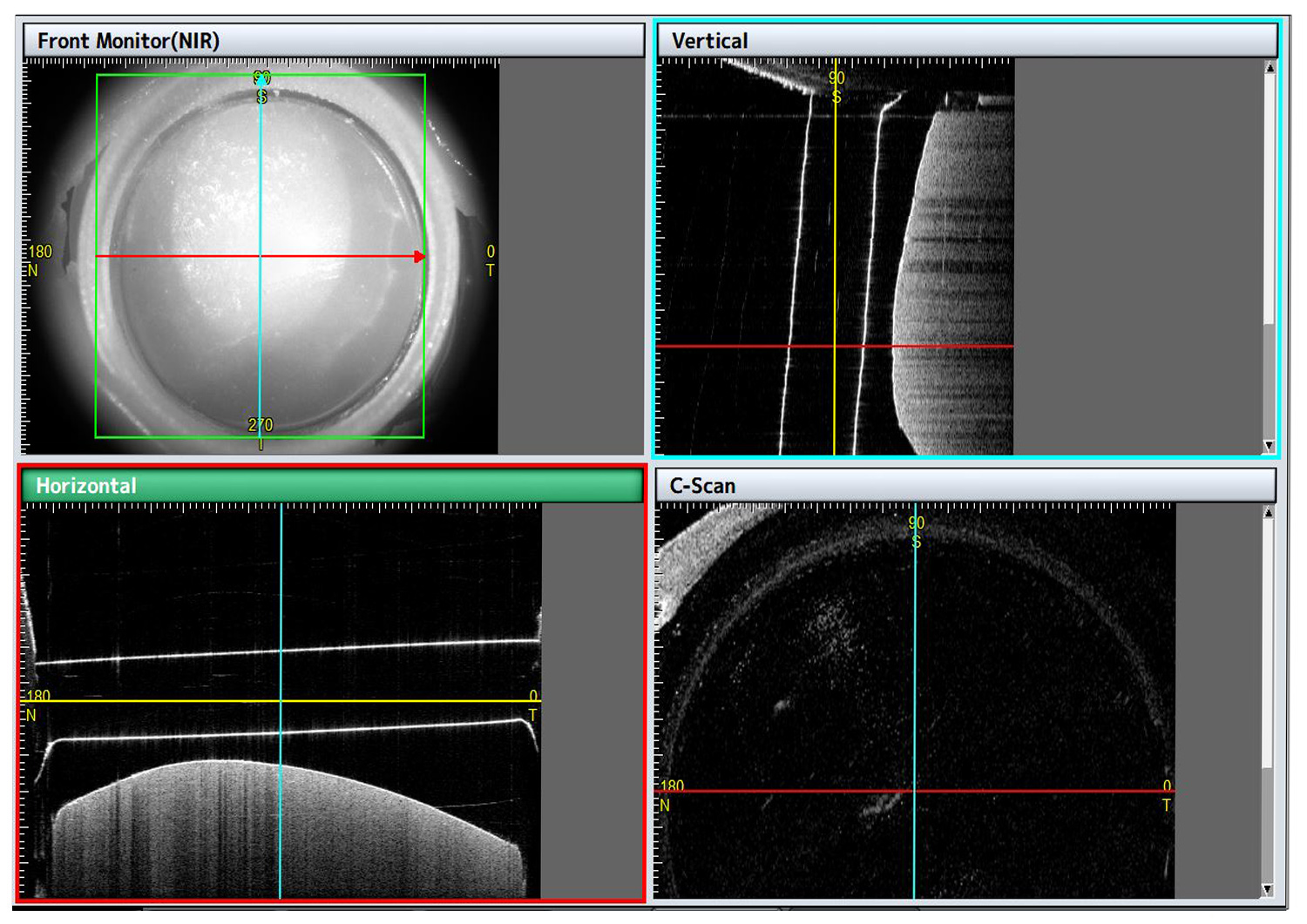
Task: Click the Horizontal B-scan image
Action: tap(281, 701)
